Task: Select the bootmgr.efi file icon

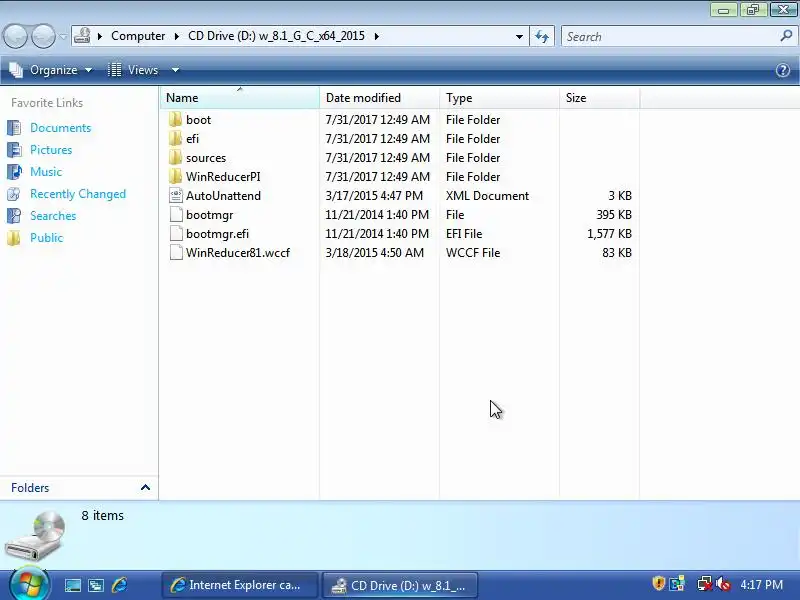Action: click(176, 234)
